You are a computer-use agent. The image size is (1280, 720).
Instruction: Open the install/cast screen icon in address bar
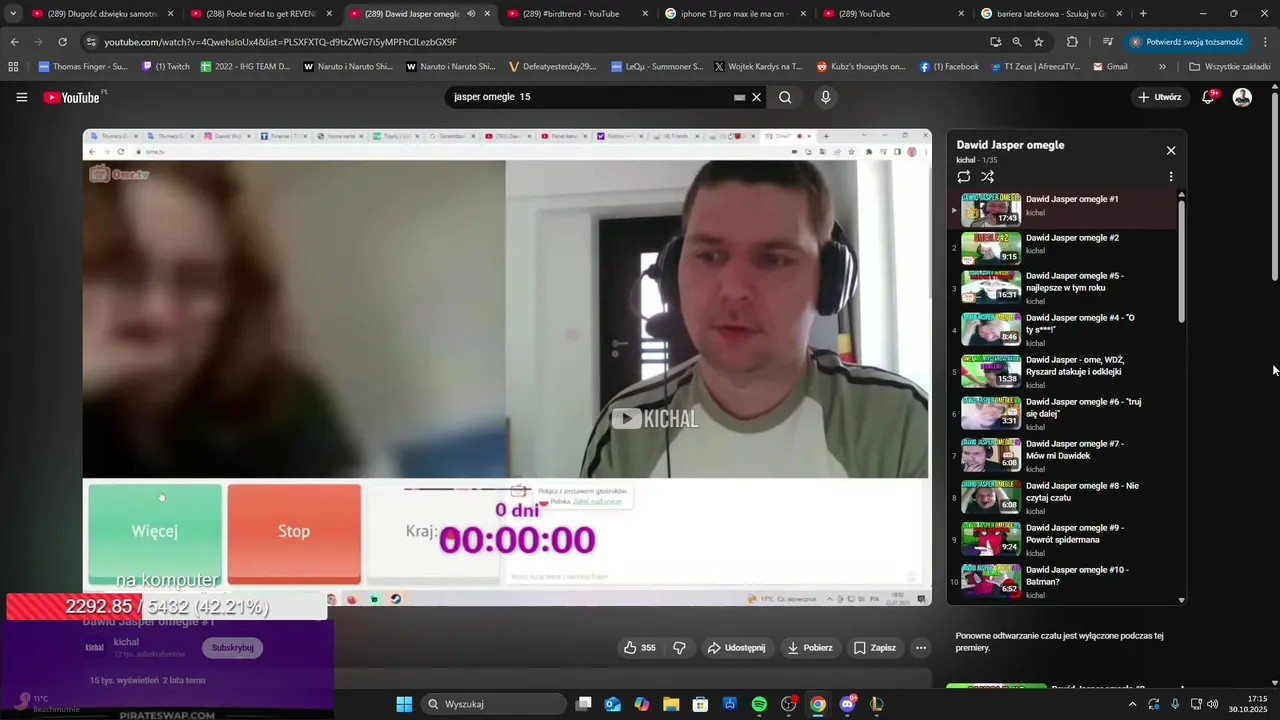(x=995, y=42)
